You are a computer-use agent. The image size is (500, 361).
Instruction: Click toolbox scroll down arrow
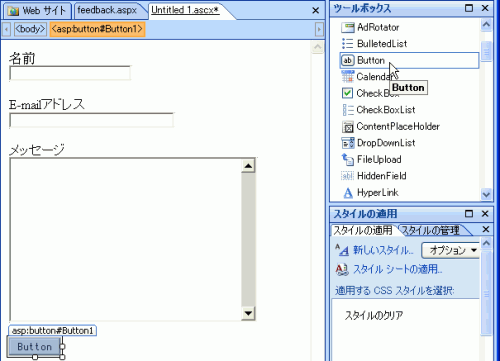pos(486,194)
